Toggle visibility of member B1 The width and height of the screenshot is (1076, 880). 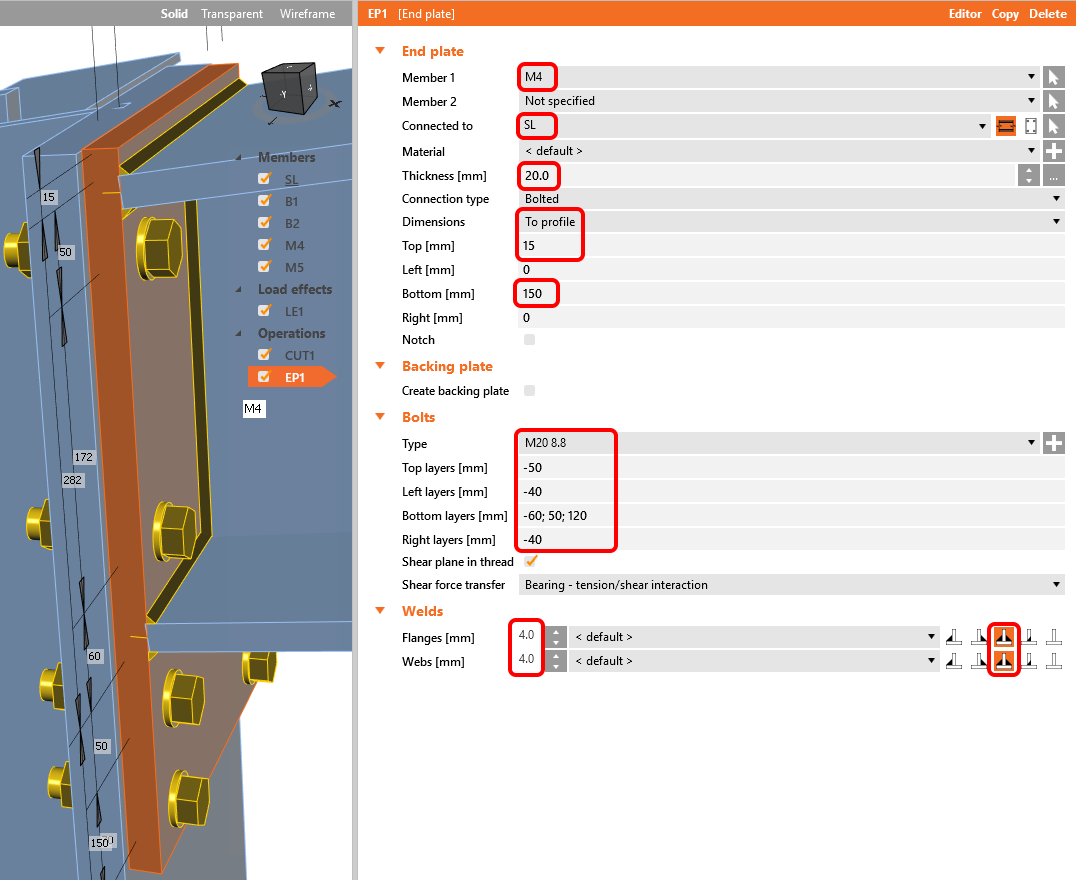(x=264, y=201)
